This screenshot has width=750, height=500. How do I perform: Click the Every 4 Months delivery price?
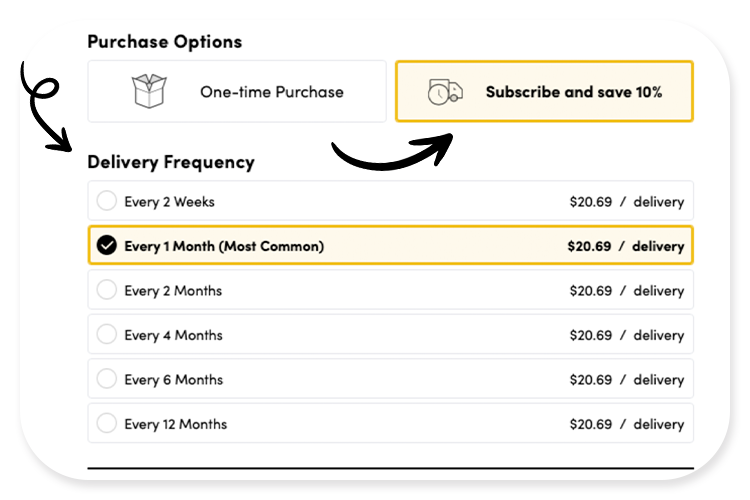(x=626, y=335)
